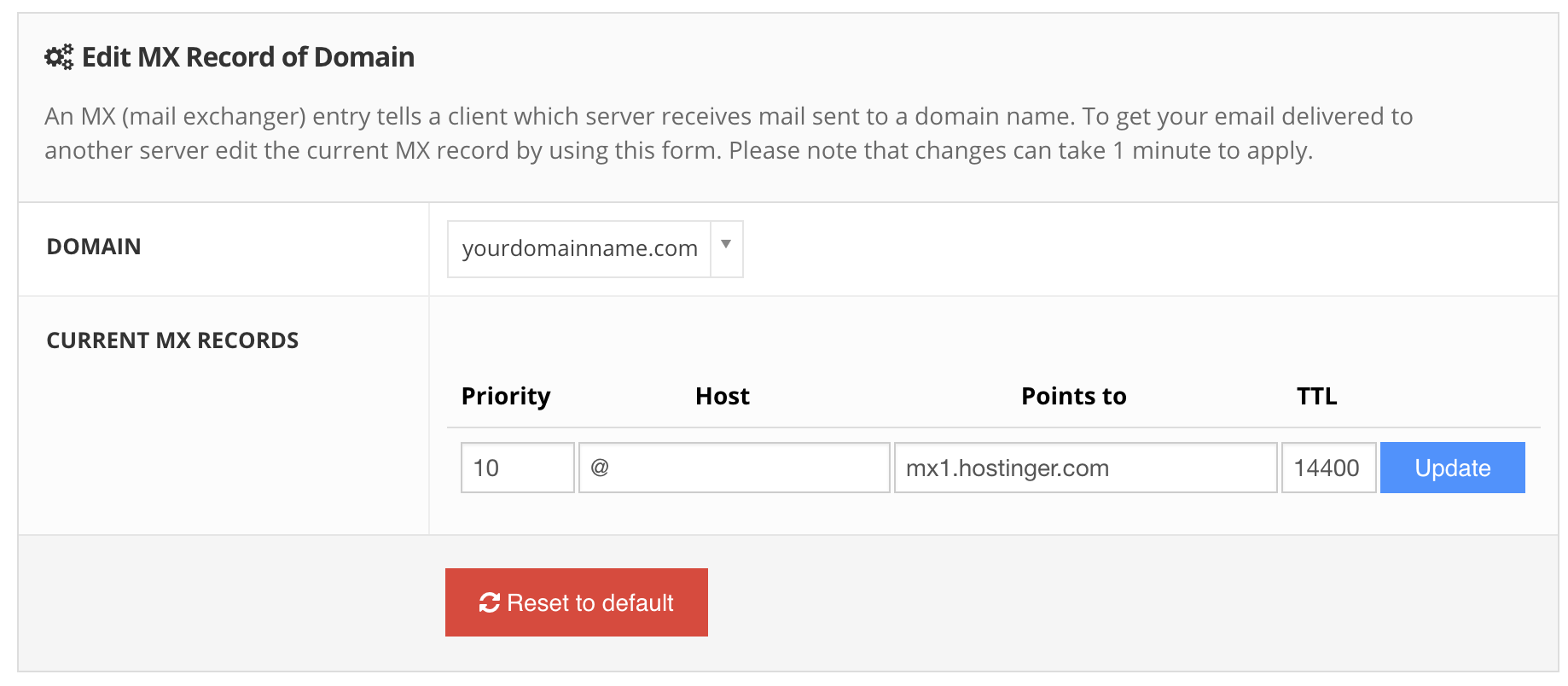This screenshot has width=1568, height=686.
Task: Expand the domain dropdown arrow
Action: pyautogui.click(x=726, y=245)
